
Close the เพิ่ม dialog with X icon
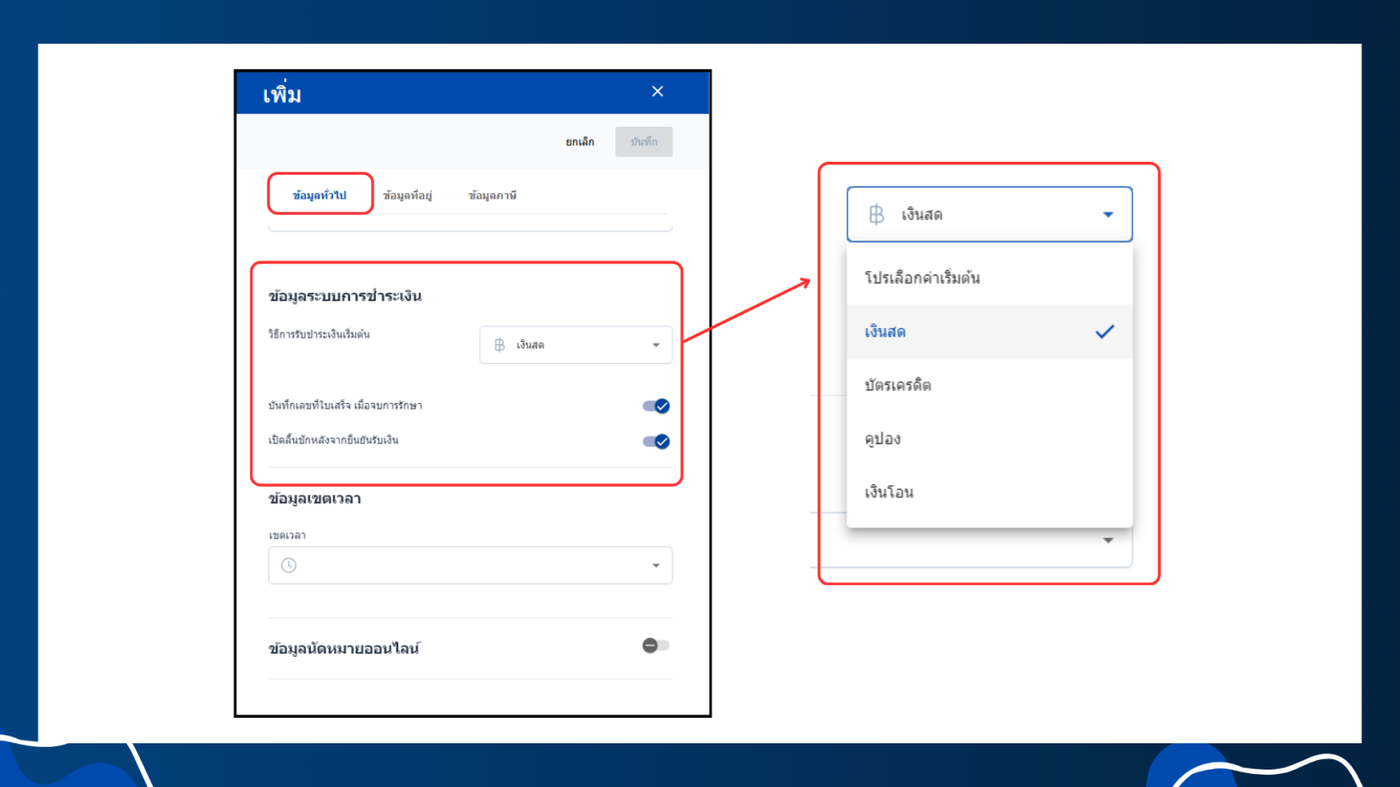point(657,91)
